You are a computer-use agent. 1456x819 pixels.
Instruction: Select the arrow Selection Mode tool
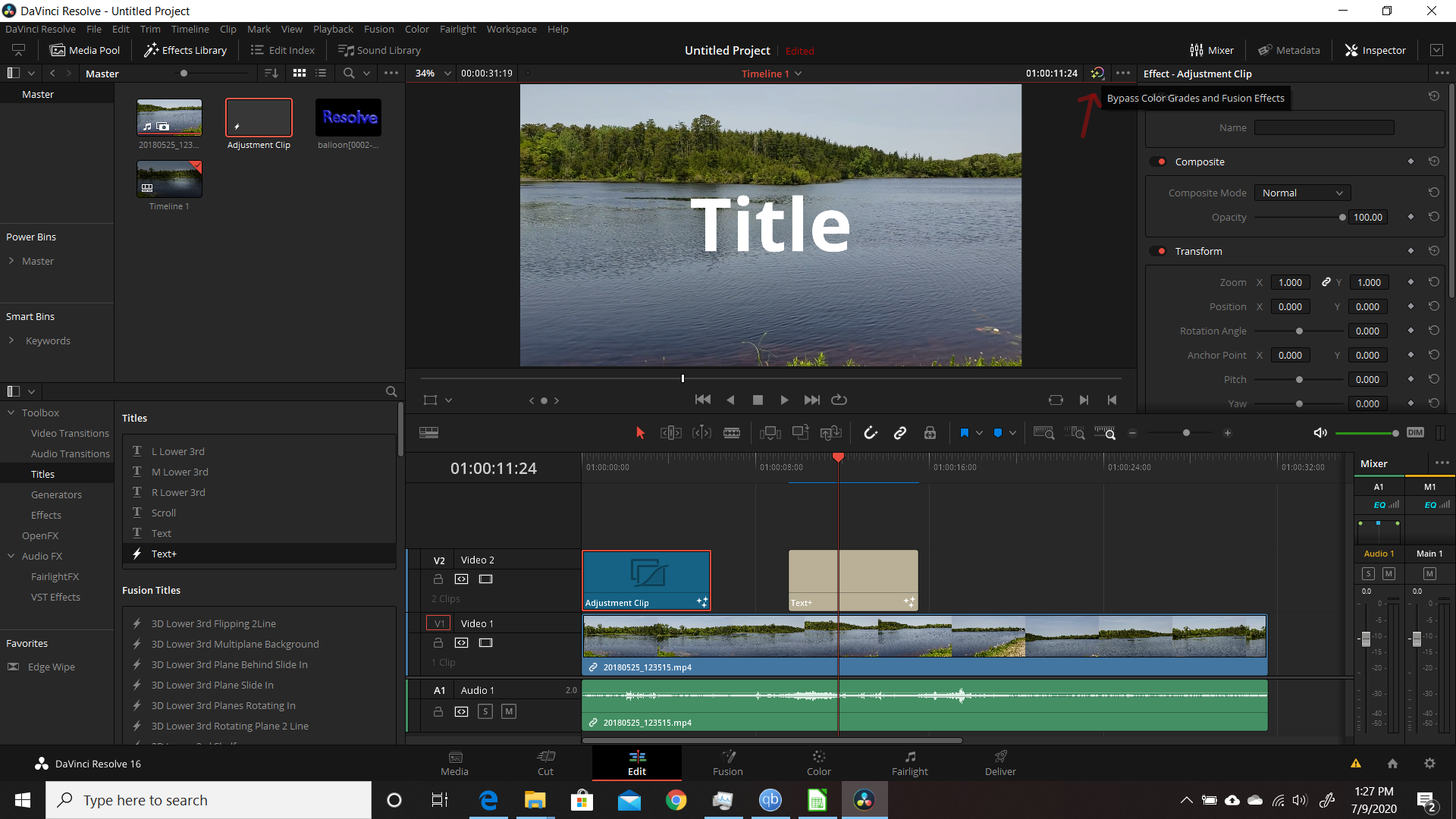(x=640, y=432)
